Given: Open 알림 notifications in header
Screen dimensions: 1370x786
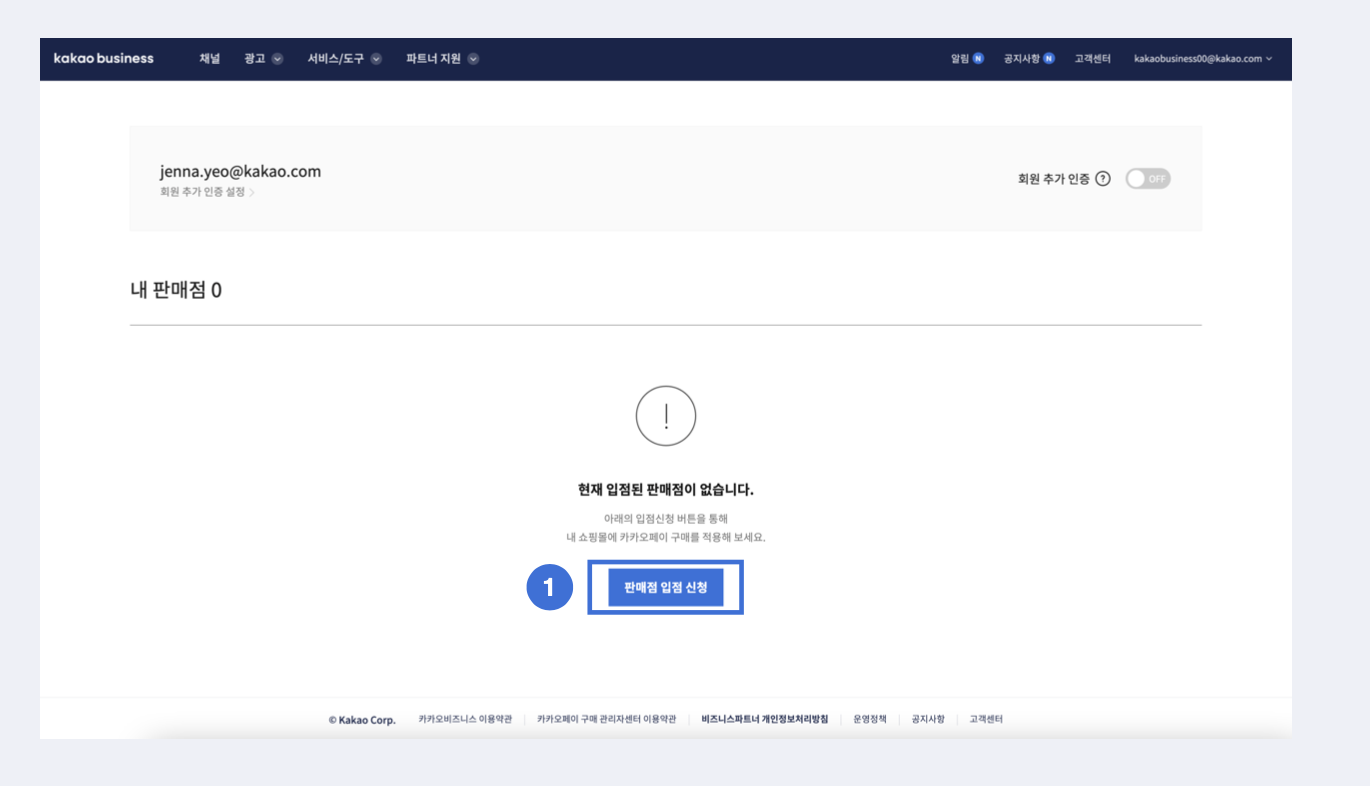Looking at the screenshot, I should 967,59.
